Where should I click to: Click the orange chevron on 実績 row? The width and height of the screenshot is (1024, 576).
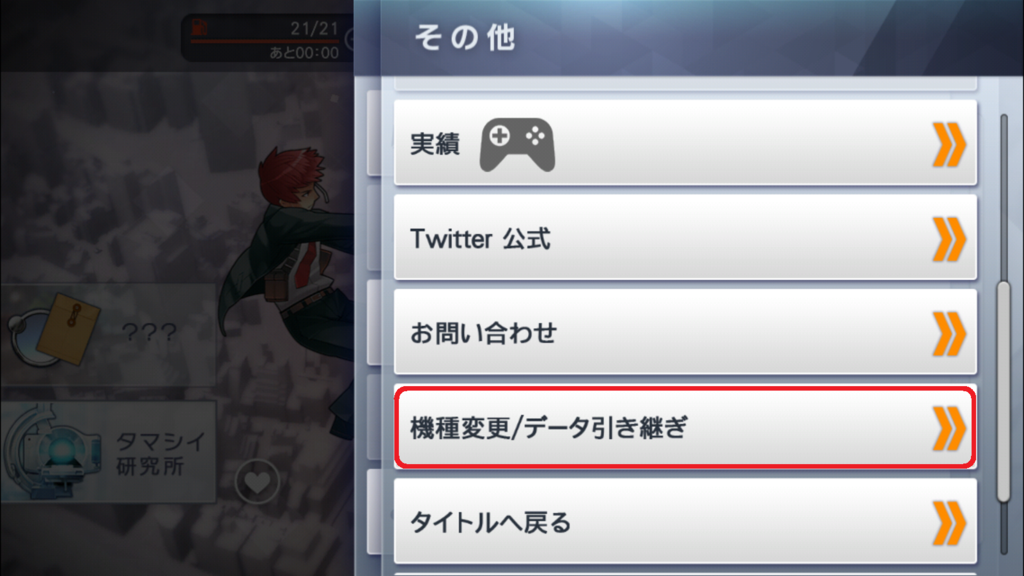point(949,144)
